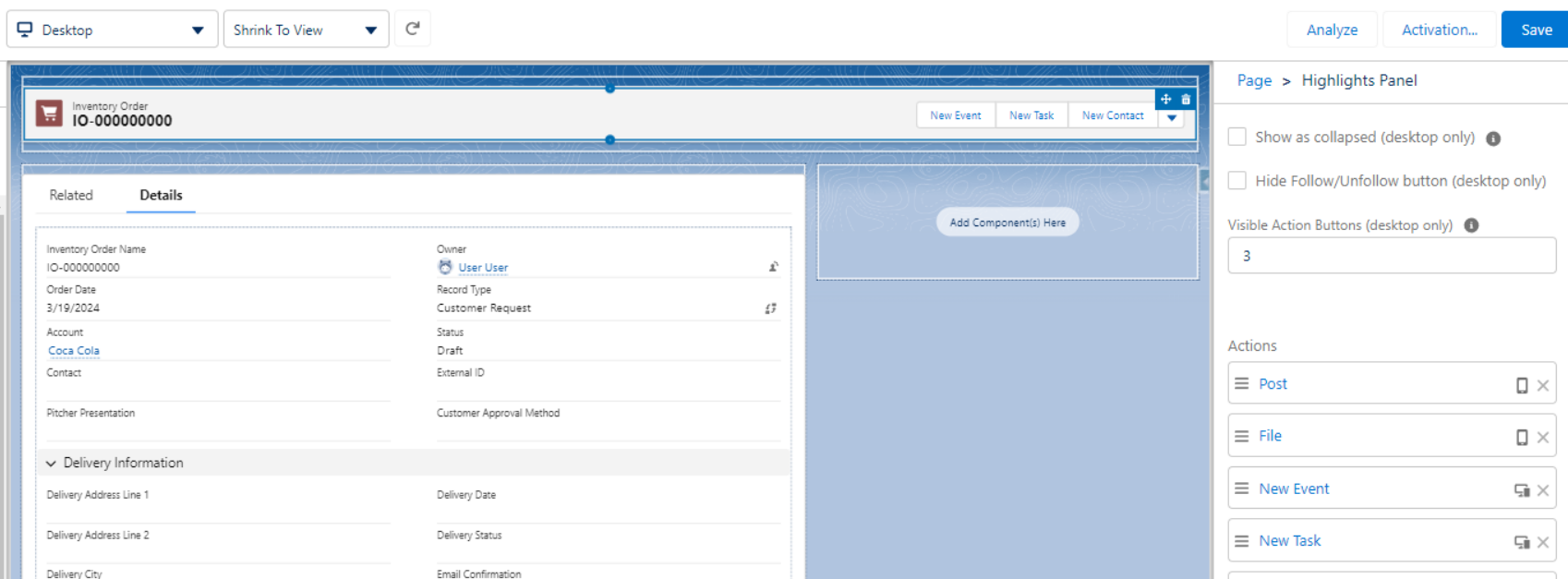Click the Visible Action Buttons input field

pyautogui.click(x=1391, y=256)
